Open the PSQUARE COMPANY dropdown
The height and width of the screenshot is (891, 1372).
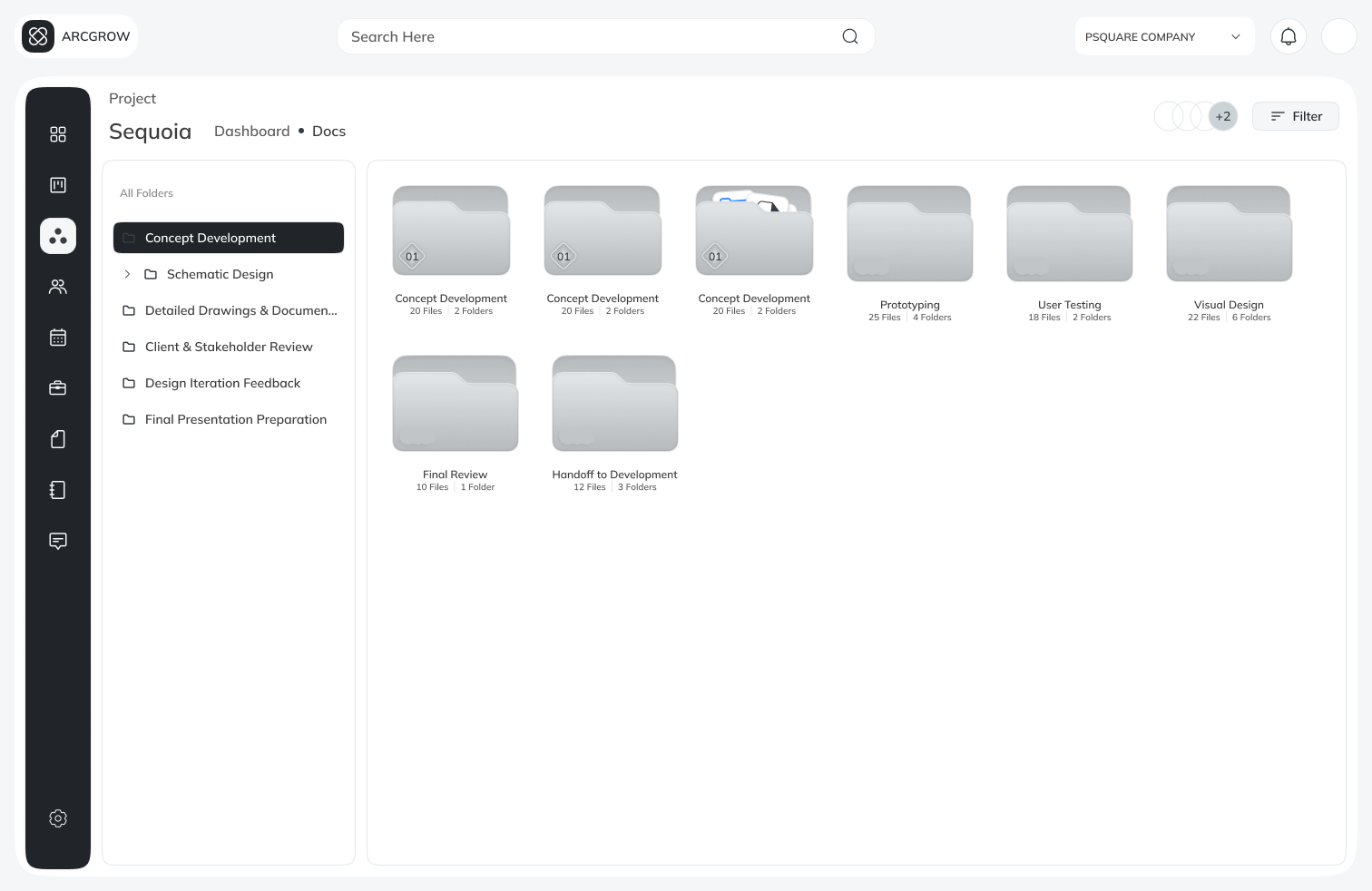point(1163,36)
